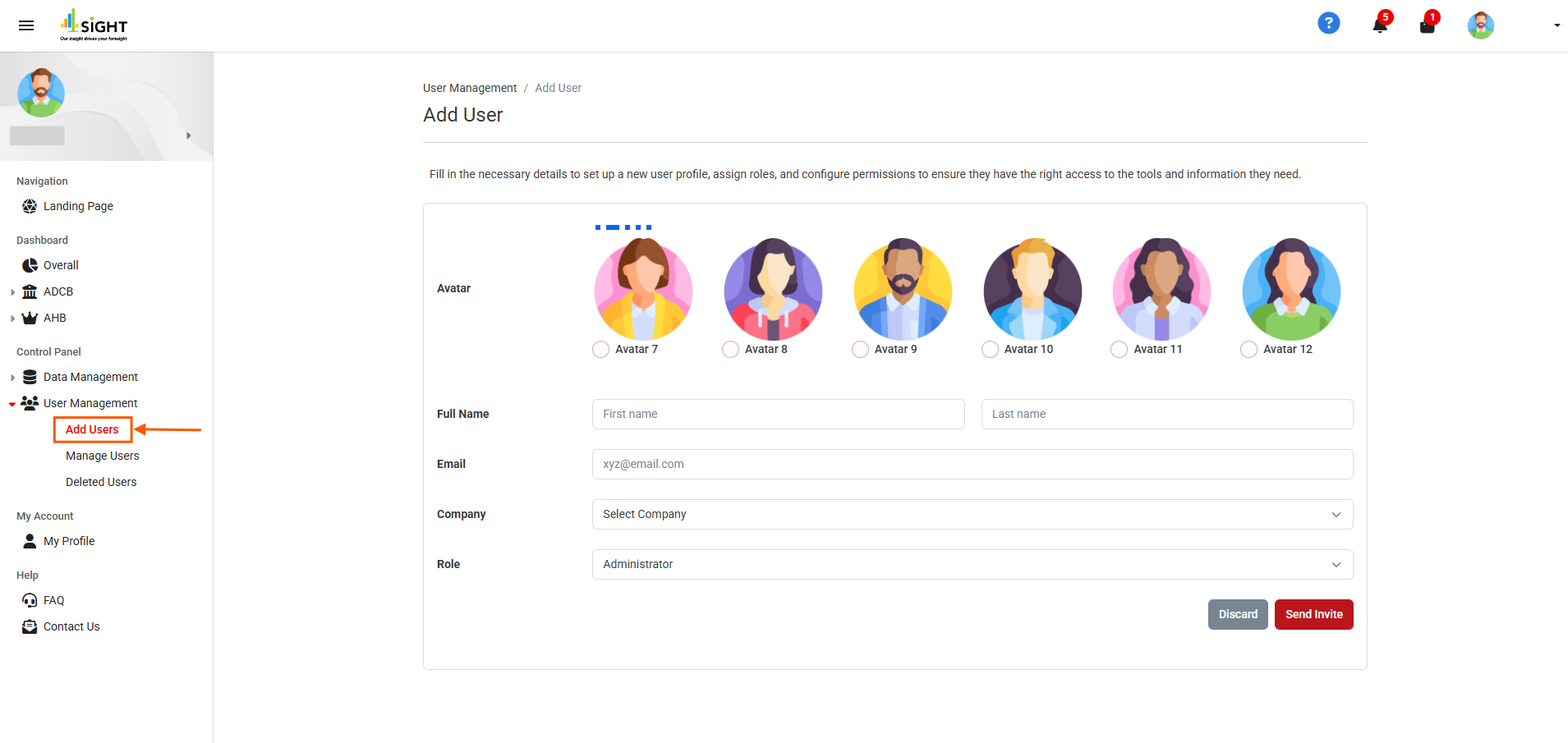This screenshot has height=743, width=1568.
Task: Focus the Email input field
Action: [x=972, y=464]
